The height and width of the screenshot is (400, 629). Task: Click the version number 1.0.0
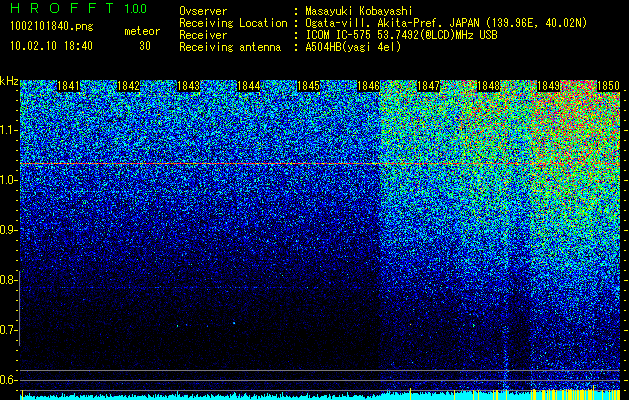(x=136, y=8)
